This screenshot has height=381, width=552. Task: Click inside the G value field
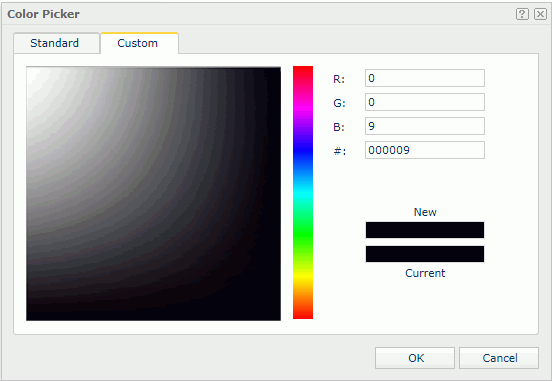[425, 102]
